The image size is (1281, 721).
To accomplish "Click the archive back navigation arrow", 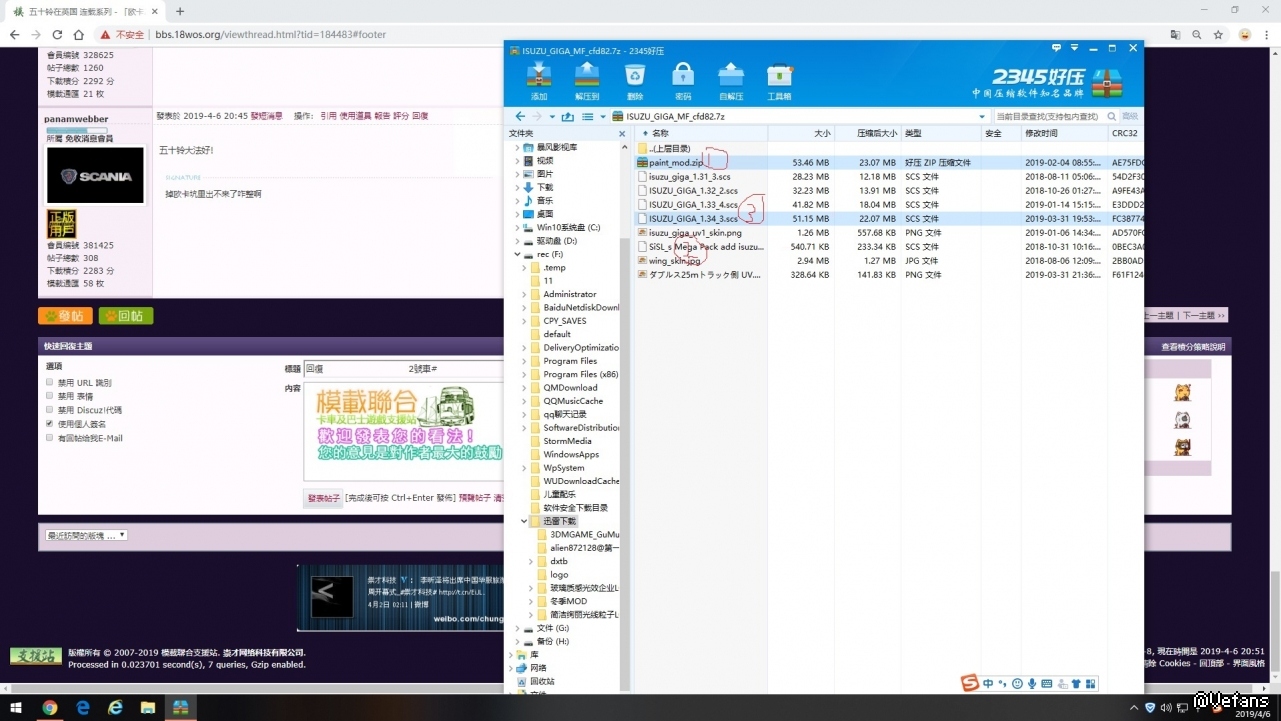I will 520,116.
